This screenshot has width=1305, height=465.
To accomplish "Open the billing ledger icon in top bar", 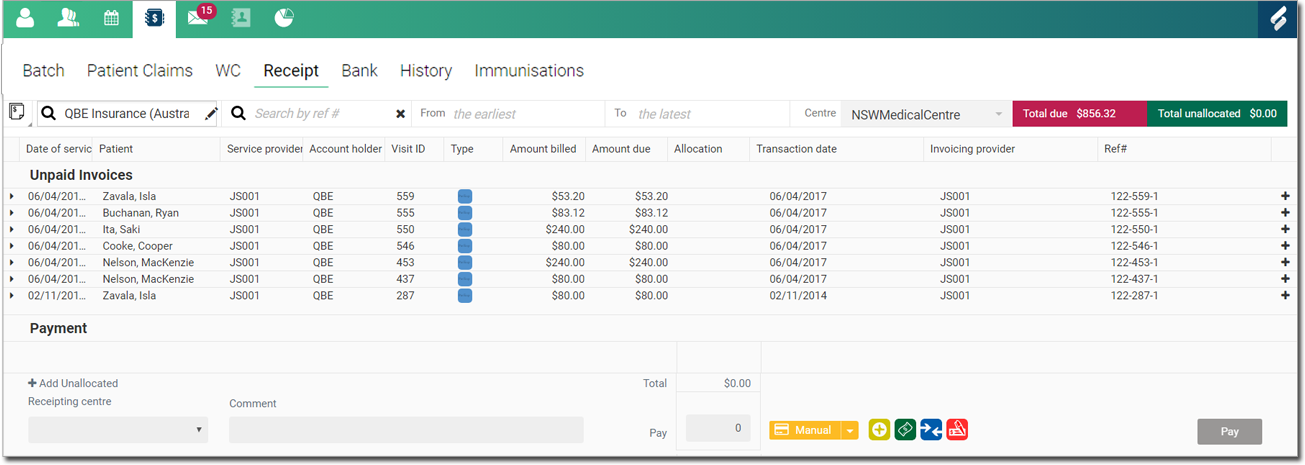I will 154,18.
